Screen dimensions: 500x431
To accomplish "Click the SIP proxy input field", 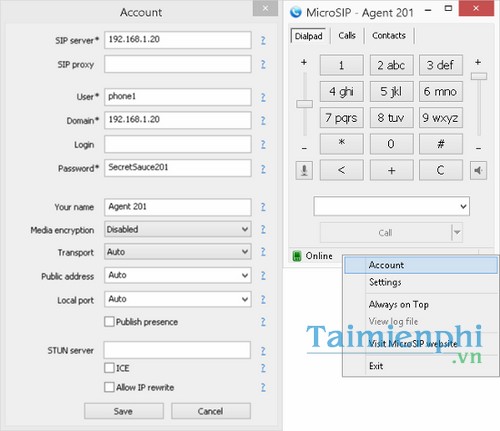I will pyautogui.click(x=178, y=64).
